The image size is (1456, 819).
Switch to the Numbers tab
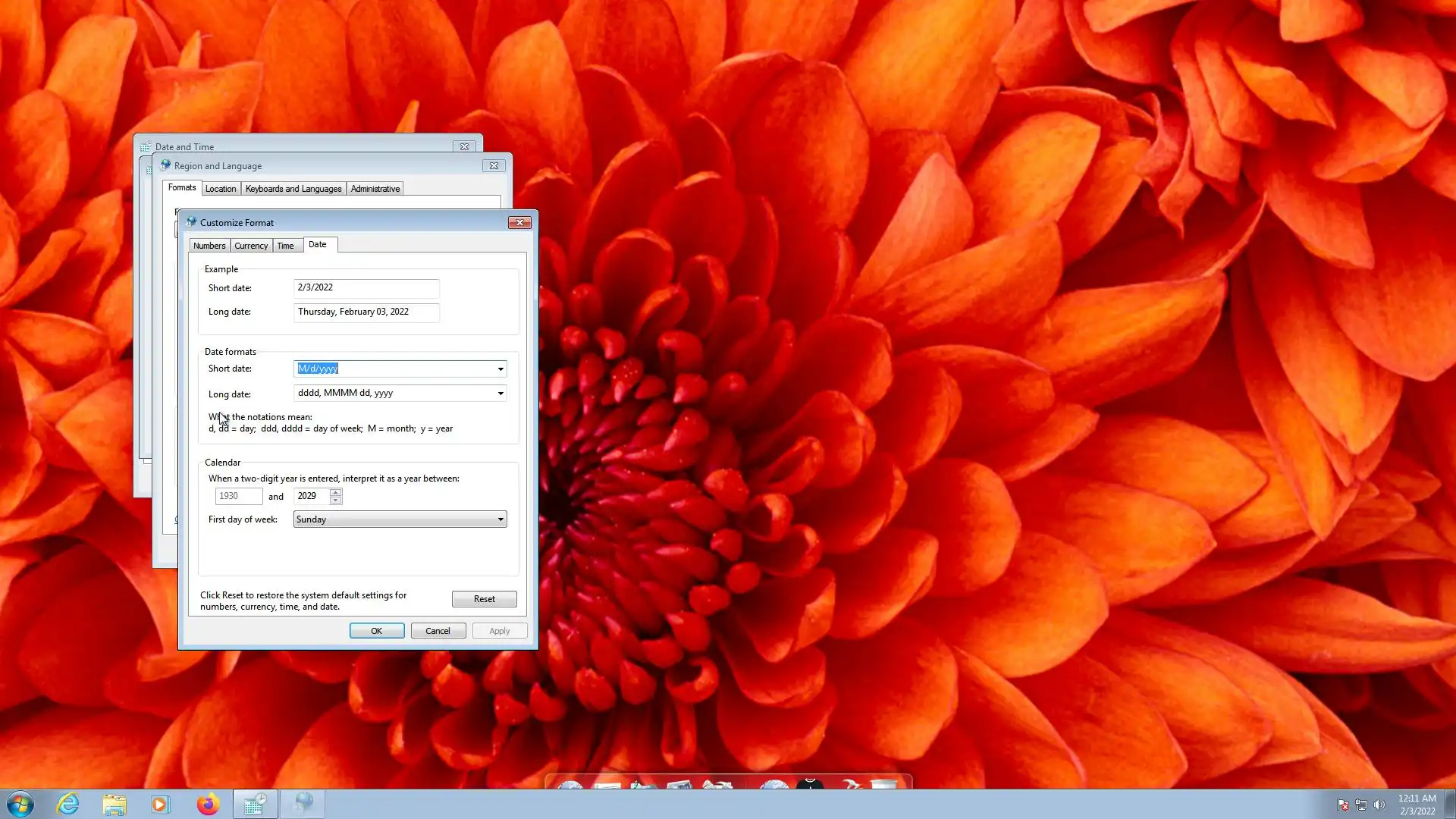click(x=209, y=246)
